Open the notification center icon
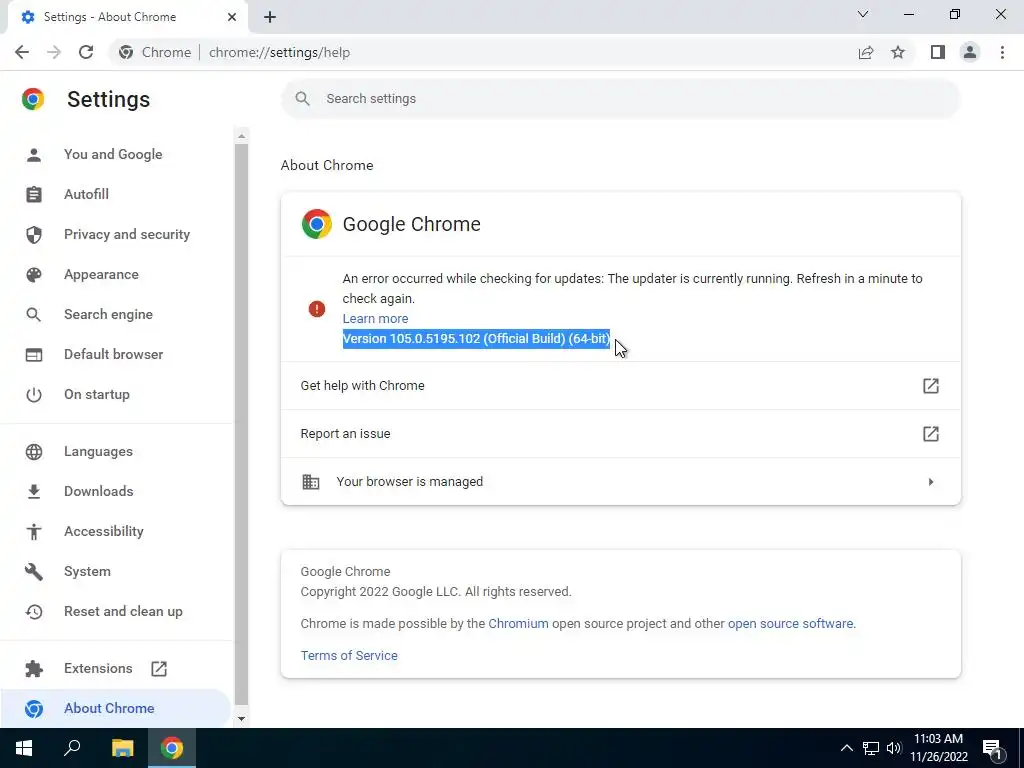 (x=993, y=748)
